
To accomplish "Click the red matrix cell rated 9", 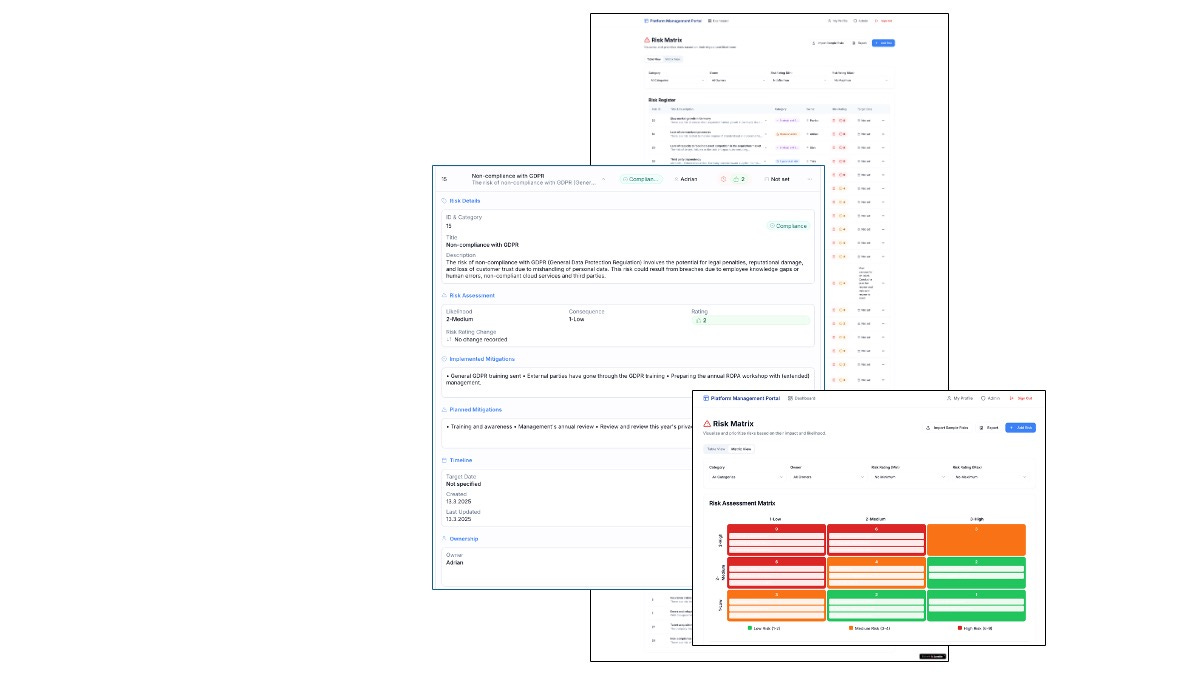I will [776, 539].
